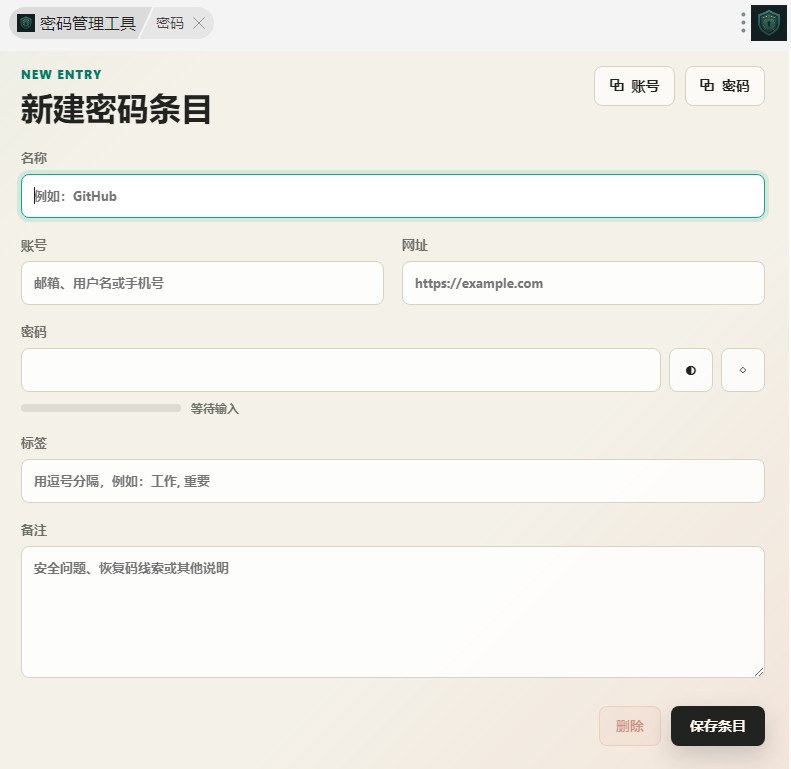Click the 备注 field label
The image size is (791, 769).
coord(34,530)
